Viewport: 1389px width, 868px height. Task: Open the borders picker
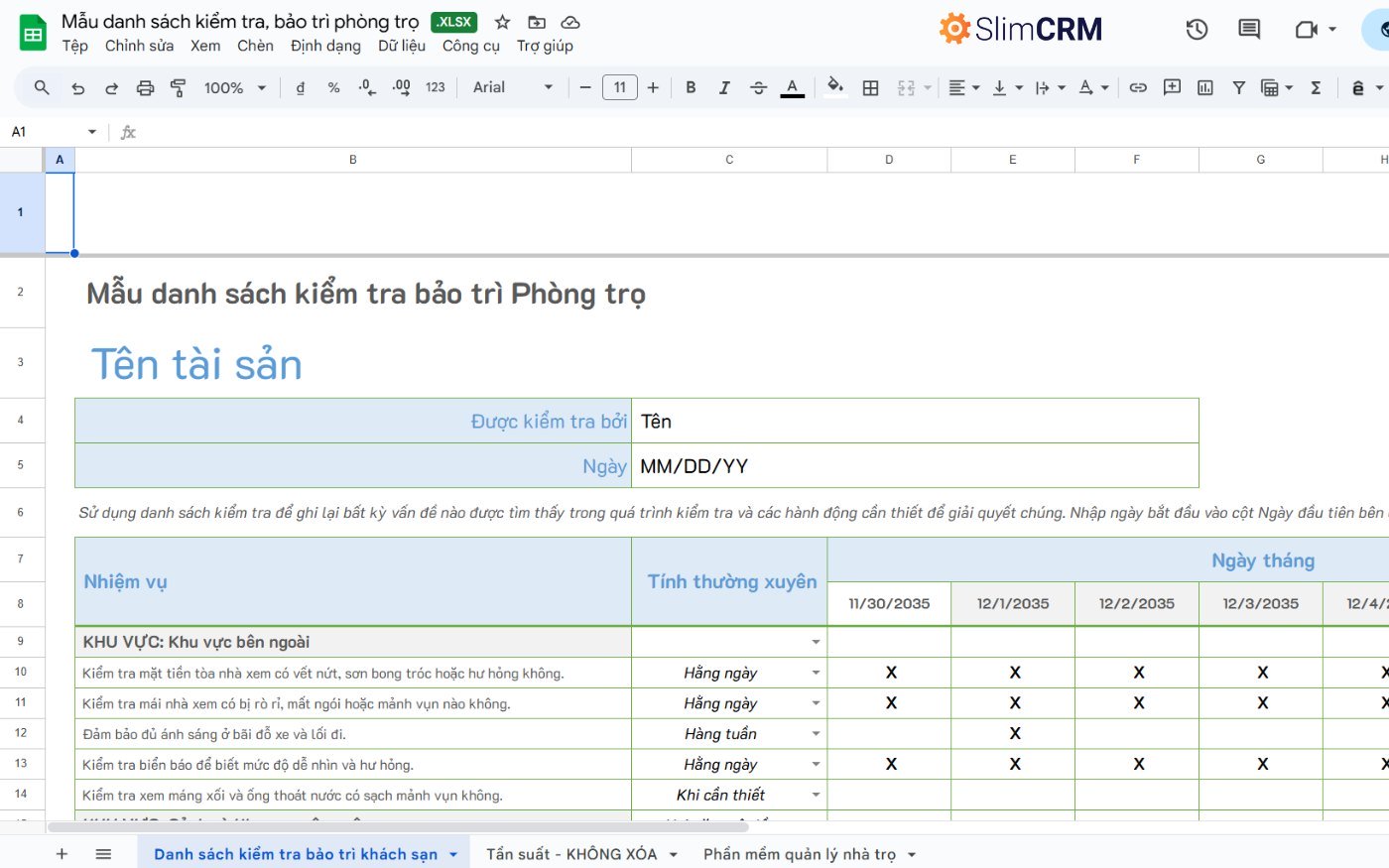pyautogui.click(x=870, y=87)
